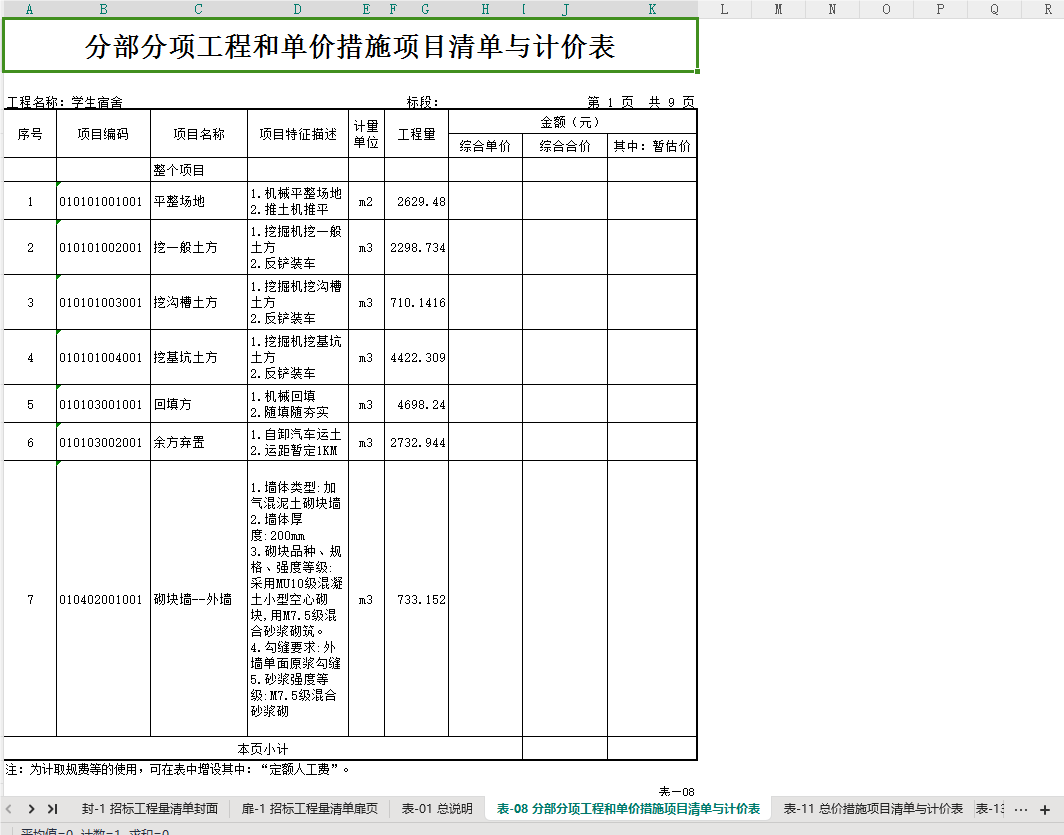Select quantity cell 4422.309
The width and height of the screenshot is (1064, 835).
[417, 357]
